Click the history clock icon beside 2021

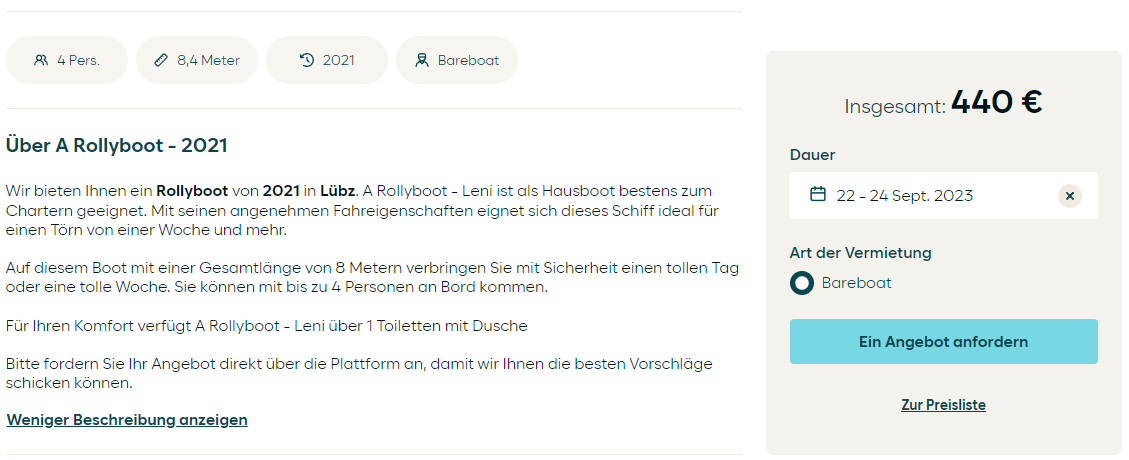pyautogui.click(x=307, y=60)
